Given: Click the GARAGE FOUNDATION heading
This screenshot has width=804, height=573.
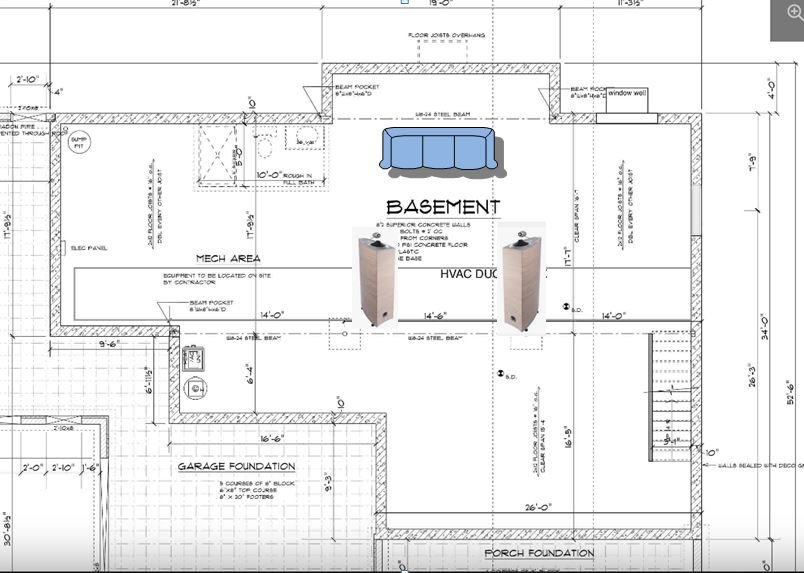Looking at the screenshot, I should tap(236, 466).
